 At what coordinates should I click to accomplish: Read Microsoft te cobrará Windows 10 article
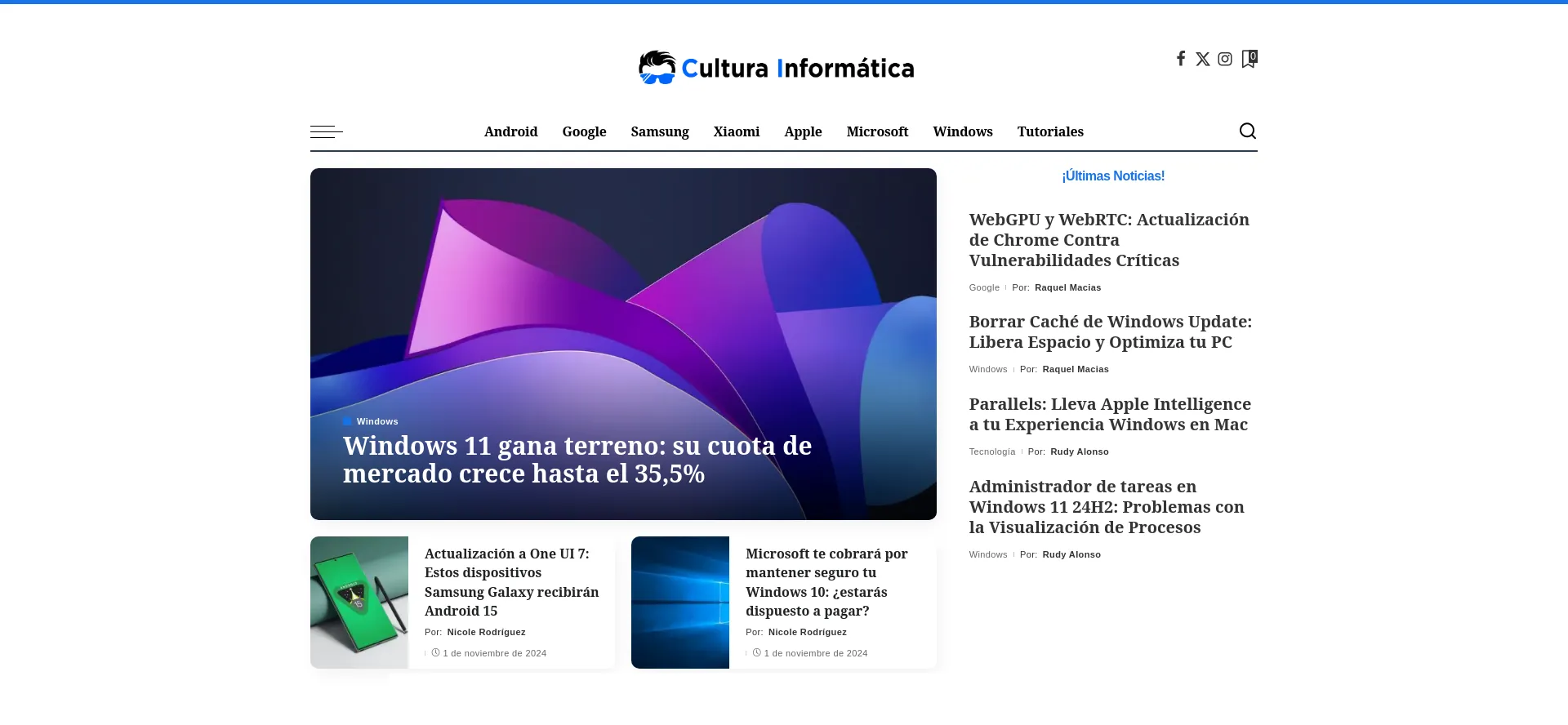point(826,582)
